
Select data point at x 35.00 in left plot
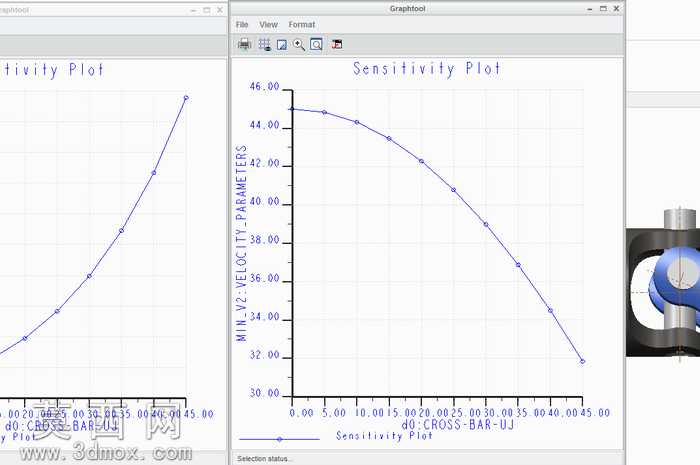(121, 230)
